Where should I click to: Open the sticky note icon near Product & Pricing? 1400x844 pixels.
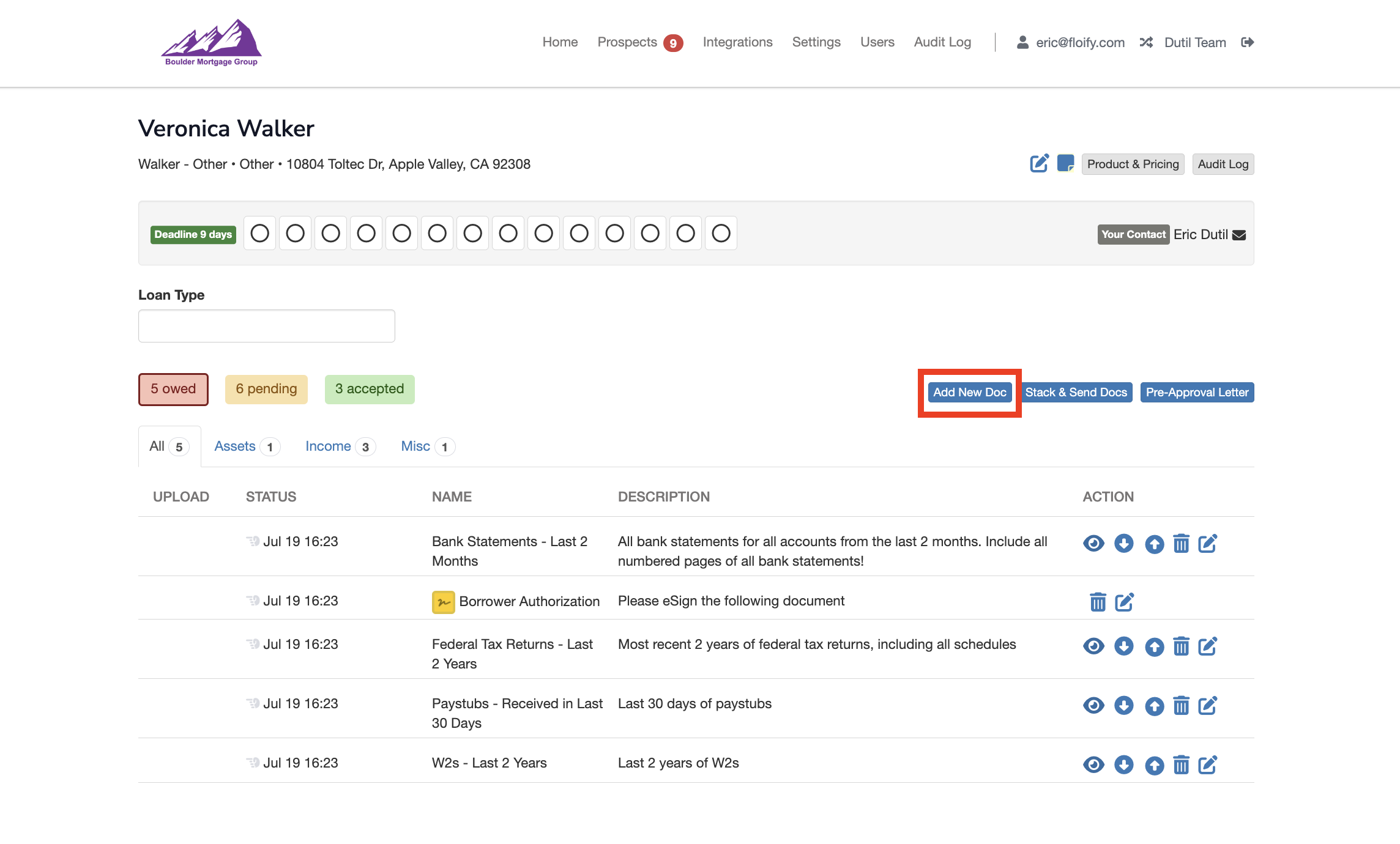tap(1065, 163)
